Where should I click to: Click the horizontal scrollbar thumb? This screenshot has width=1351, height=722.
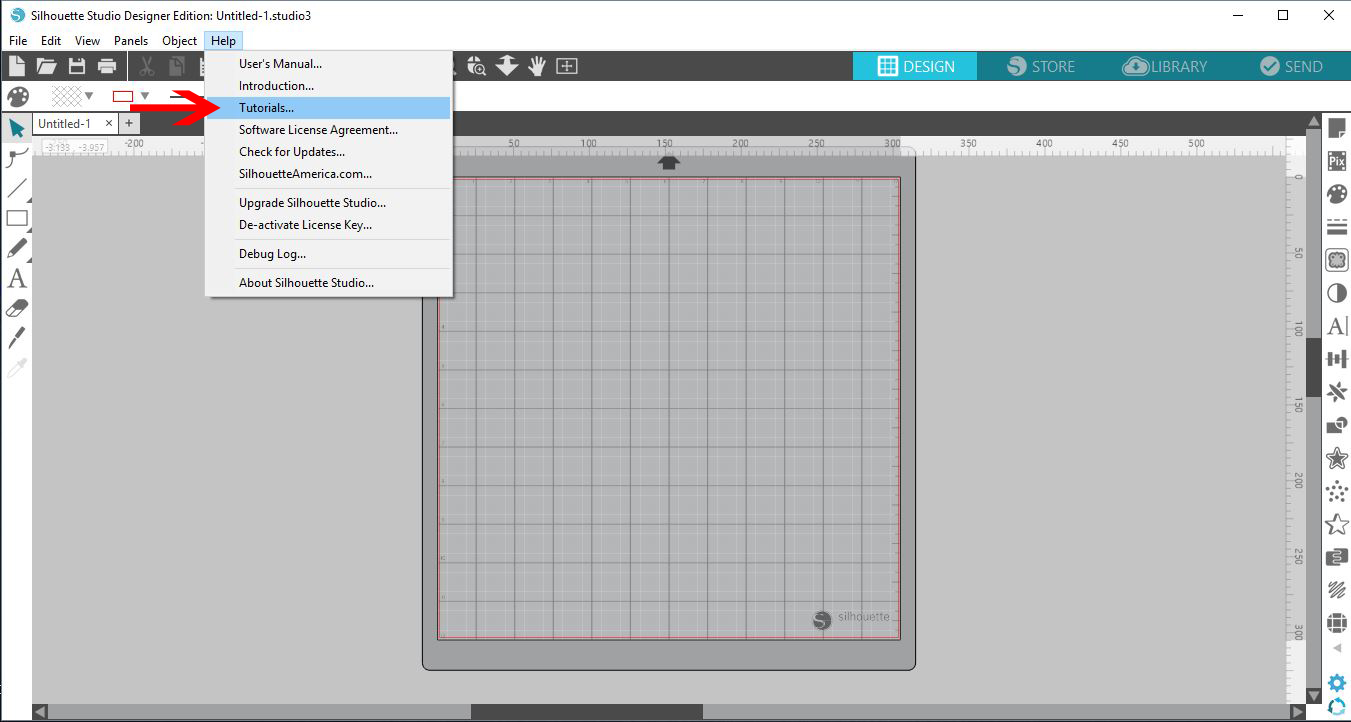point(587,712)
